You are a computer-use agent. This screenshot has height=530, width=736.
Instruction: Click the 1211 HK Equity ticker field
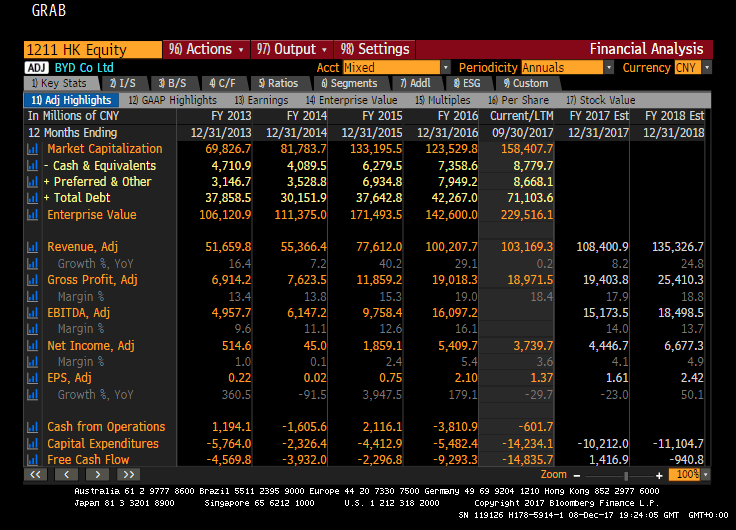point(92,49)
